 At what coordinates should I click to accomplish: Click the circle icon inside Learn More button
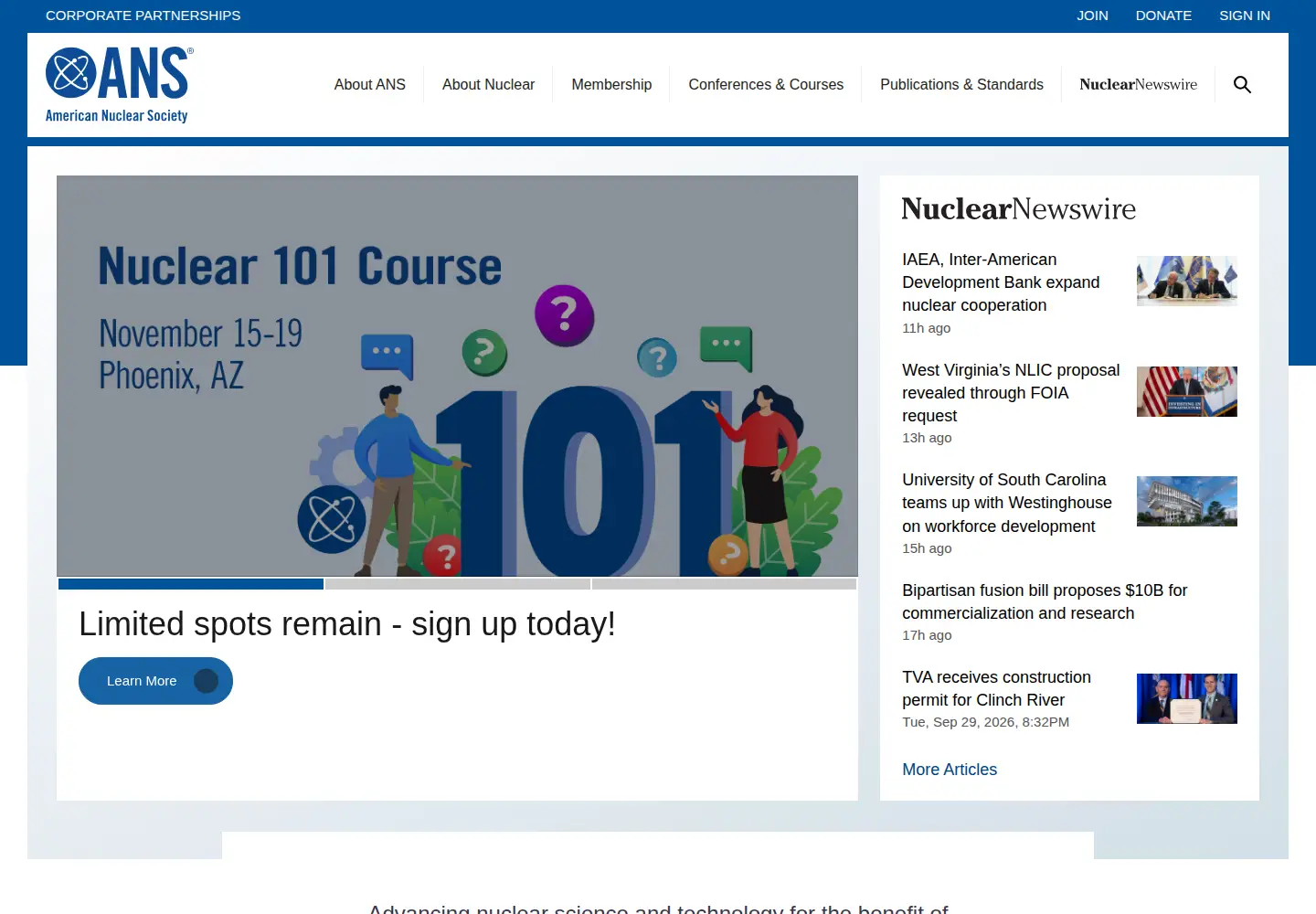(x=206, y=681)
